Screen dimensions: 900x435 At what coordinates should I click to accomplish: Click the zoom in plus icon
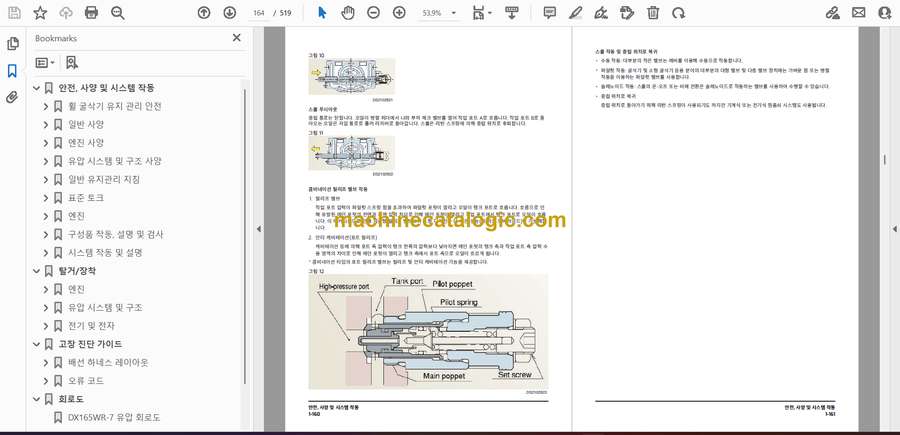(399, 13)
